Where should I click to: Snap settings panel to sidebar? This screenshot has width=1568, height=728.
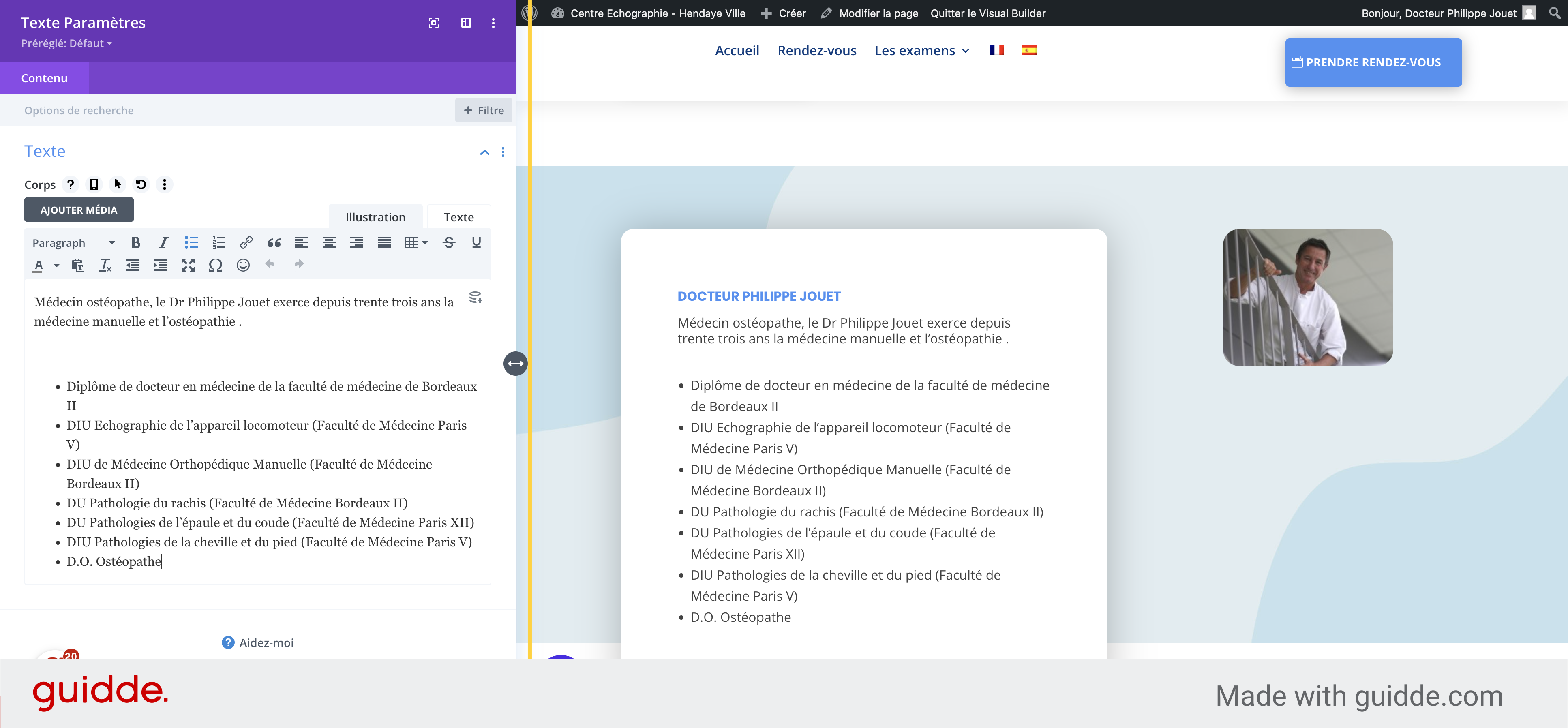coord(466,23)
